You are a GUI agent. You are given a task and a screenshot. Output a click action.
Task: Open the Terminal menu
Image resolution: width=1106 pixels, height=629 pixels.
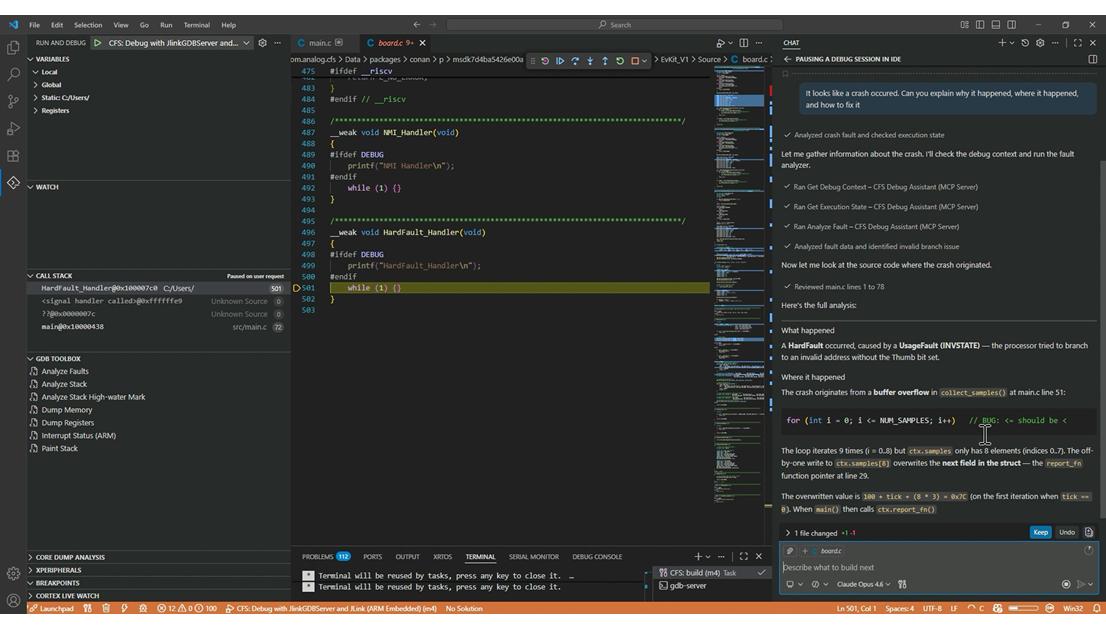[x=196, y=25]
